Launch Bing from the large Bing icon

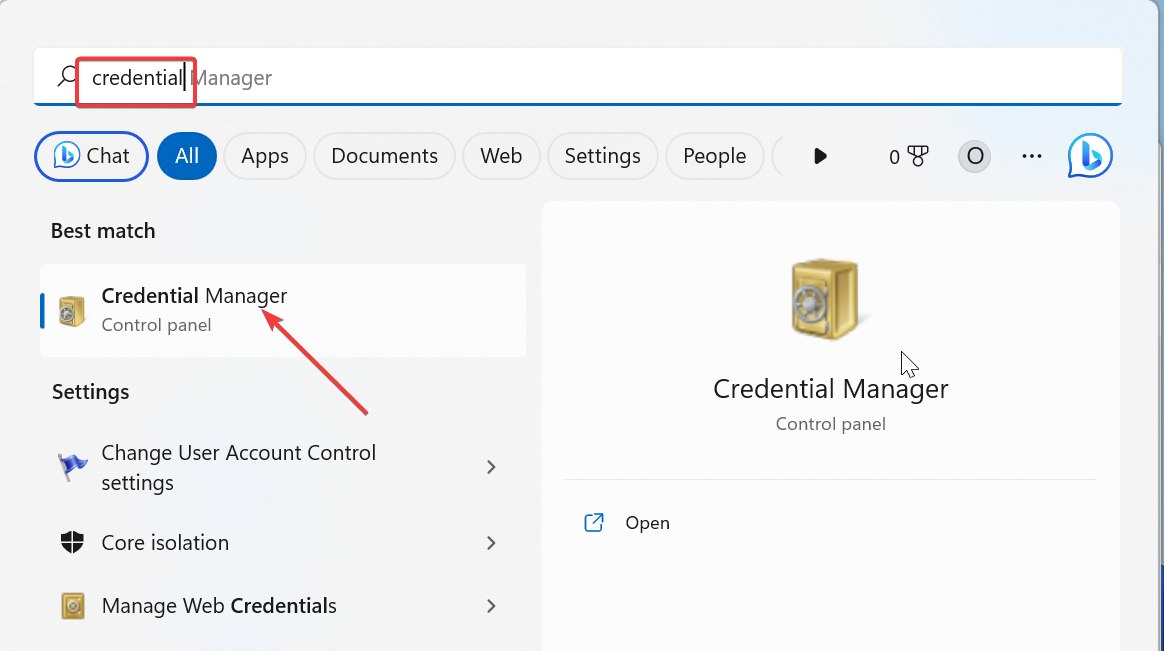1091,156
